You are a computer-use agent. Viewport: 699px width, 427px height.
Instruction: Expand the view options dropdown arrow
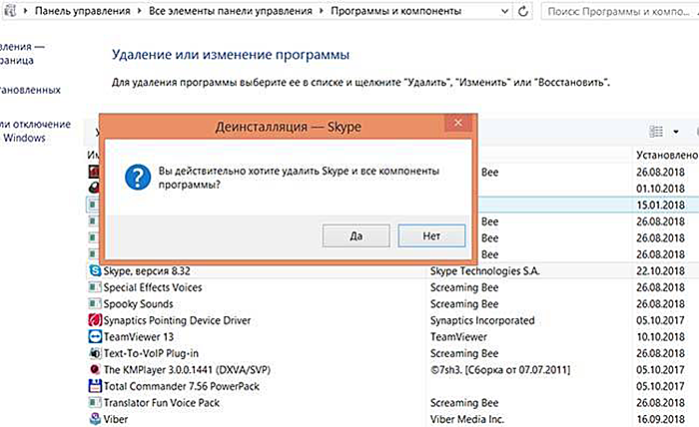tap(676, 131)
